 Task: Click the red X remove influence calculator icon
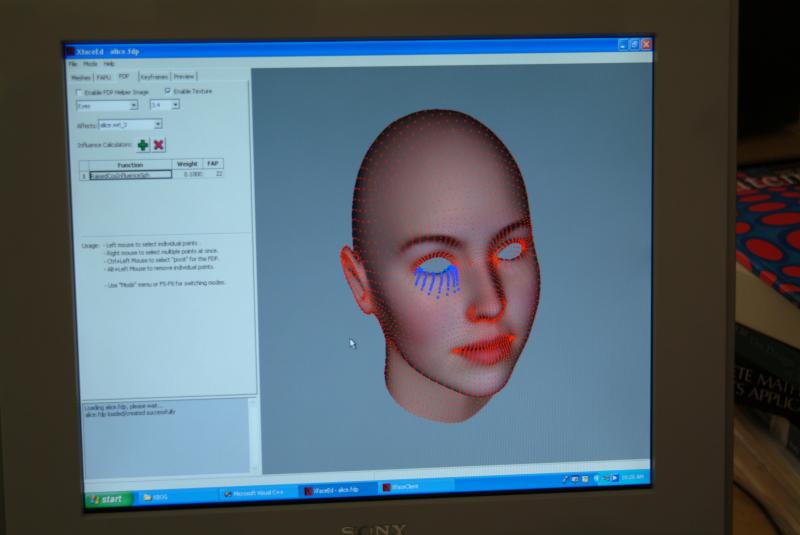(x=159, y=145)
